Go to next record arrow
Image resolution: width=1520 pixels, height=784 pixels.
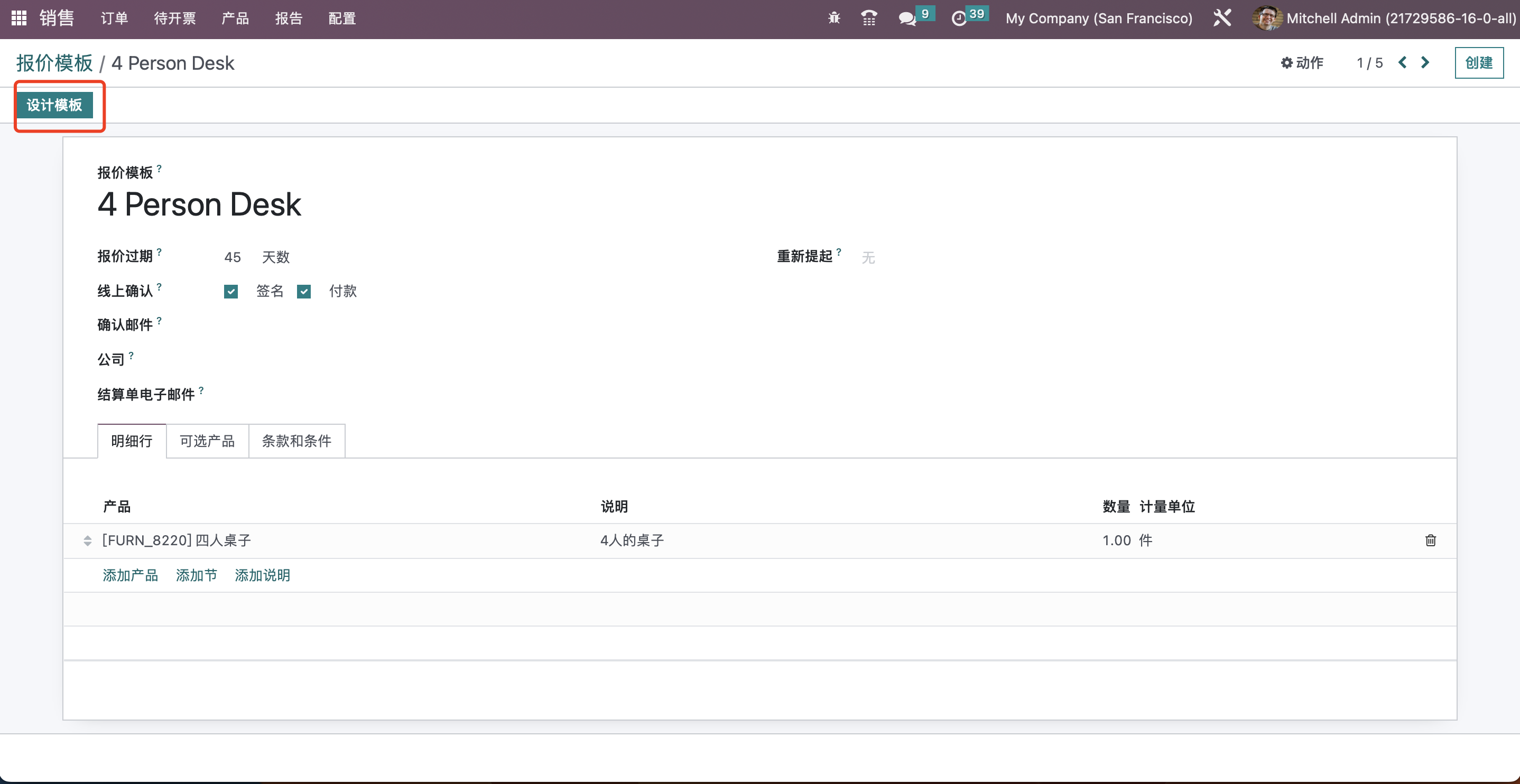click(x=1425, y=62)
